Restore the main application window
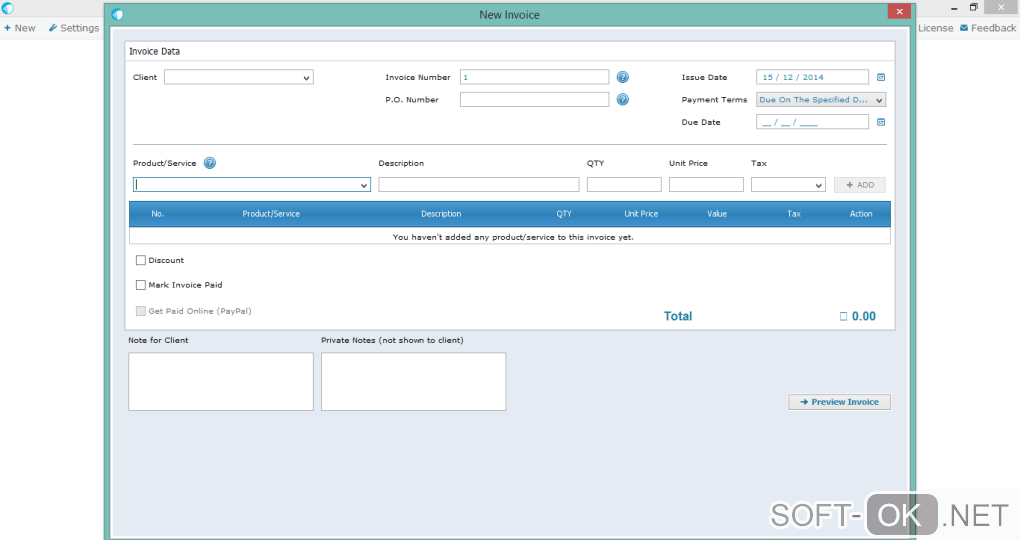This screenshot has height=540, width=1020. pos(974,8)
